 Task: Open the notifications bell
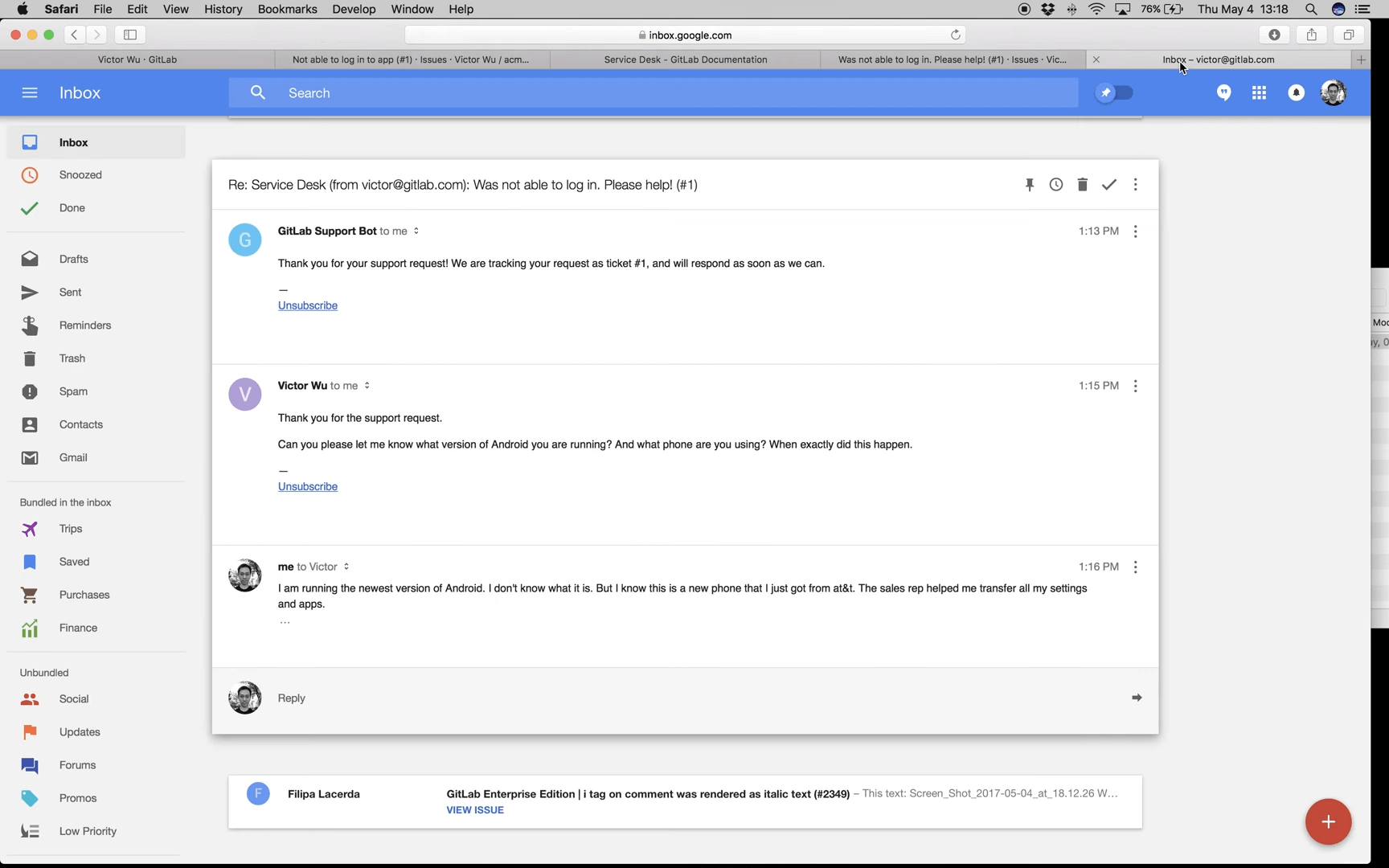1296,93
